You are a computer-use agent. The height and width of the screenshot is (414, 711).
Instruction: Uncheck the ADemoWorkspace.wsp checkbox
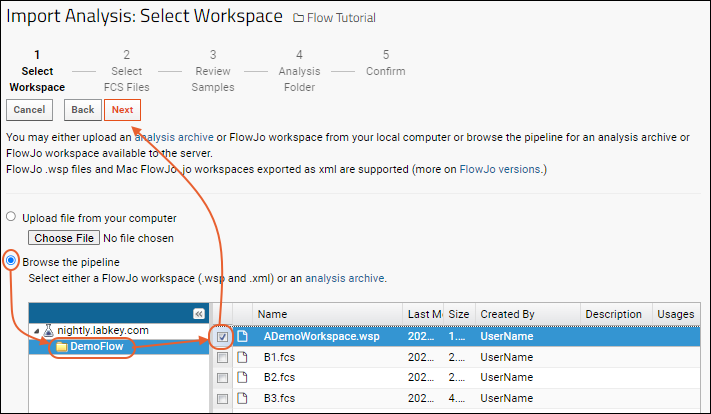point(223,337)
